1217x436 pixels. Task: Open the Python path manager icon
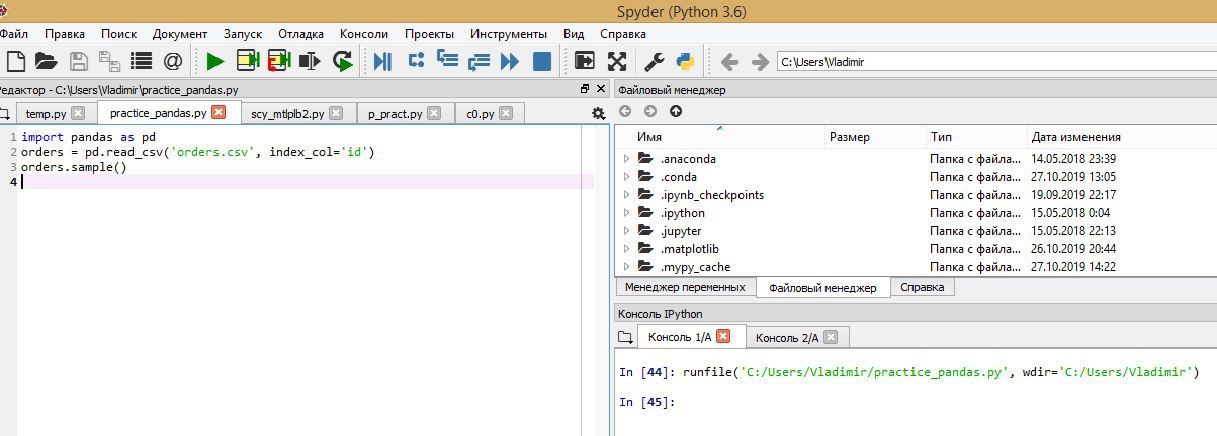(685, 61)
